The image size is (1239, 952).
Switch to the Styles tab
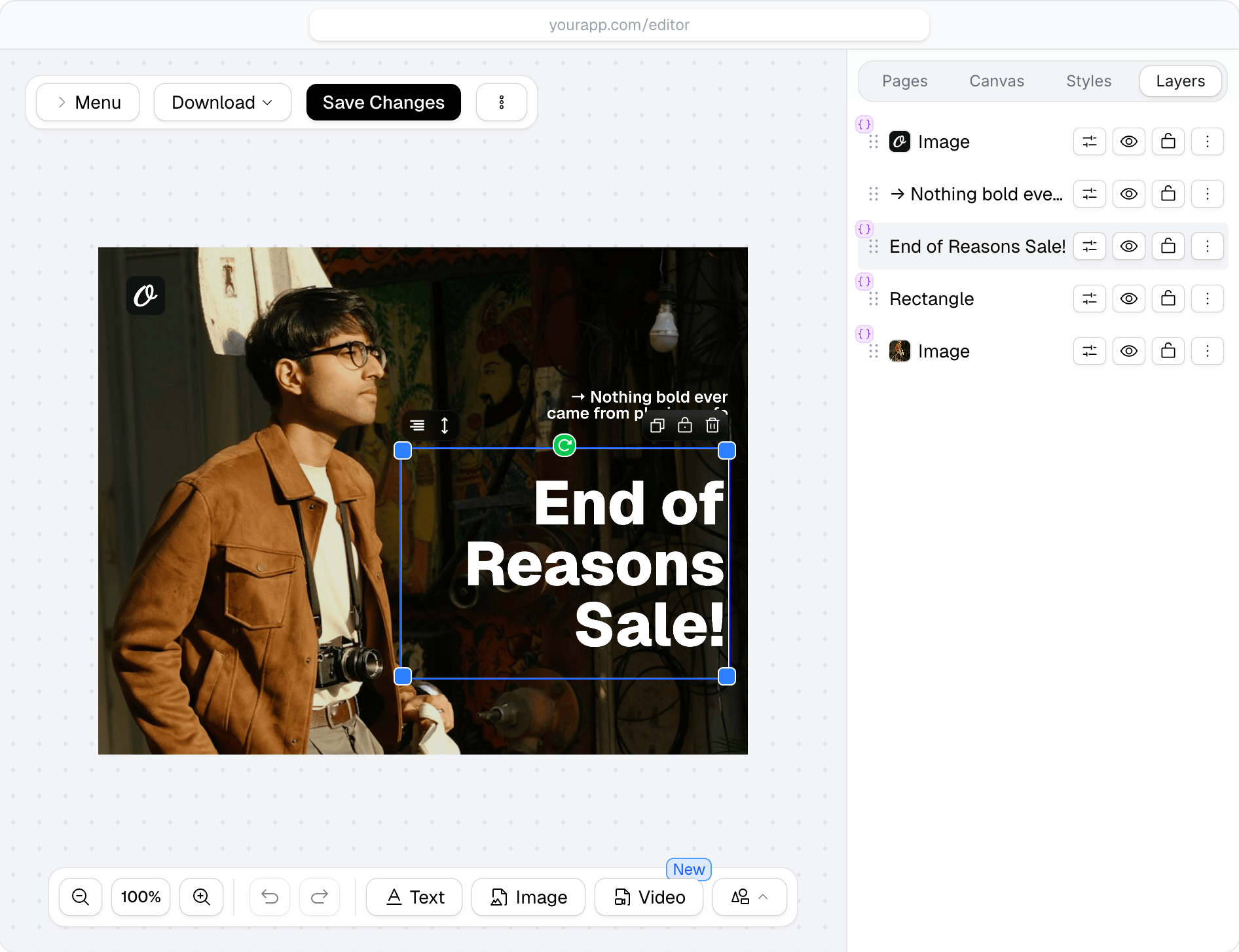[1088, 81]
